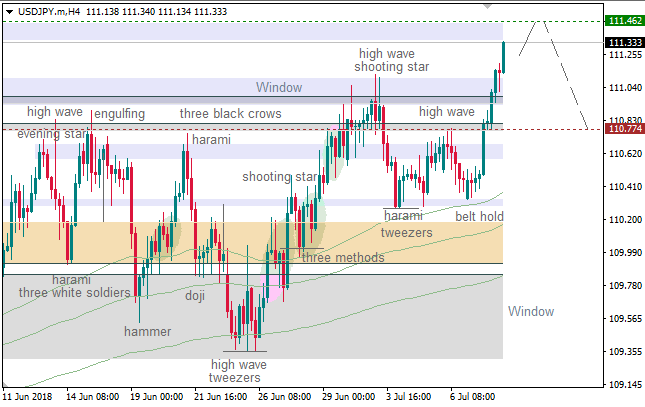This screenshot has height=407, width=645.
Task: Select the 'three black crows' pattern label
Action: point(230,114)
